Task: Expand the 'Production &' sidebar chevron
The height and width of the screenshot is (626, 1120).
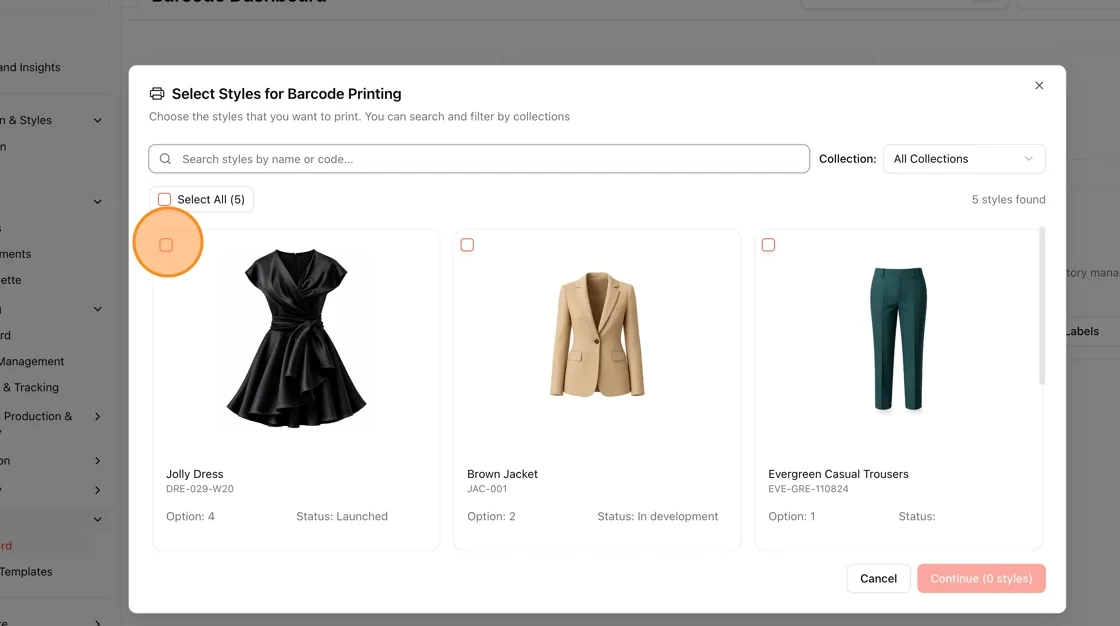Action: (x=98, y=417)
